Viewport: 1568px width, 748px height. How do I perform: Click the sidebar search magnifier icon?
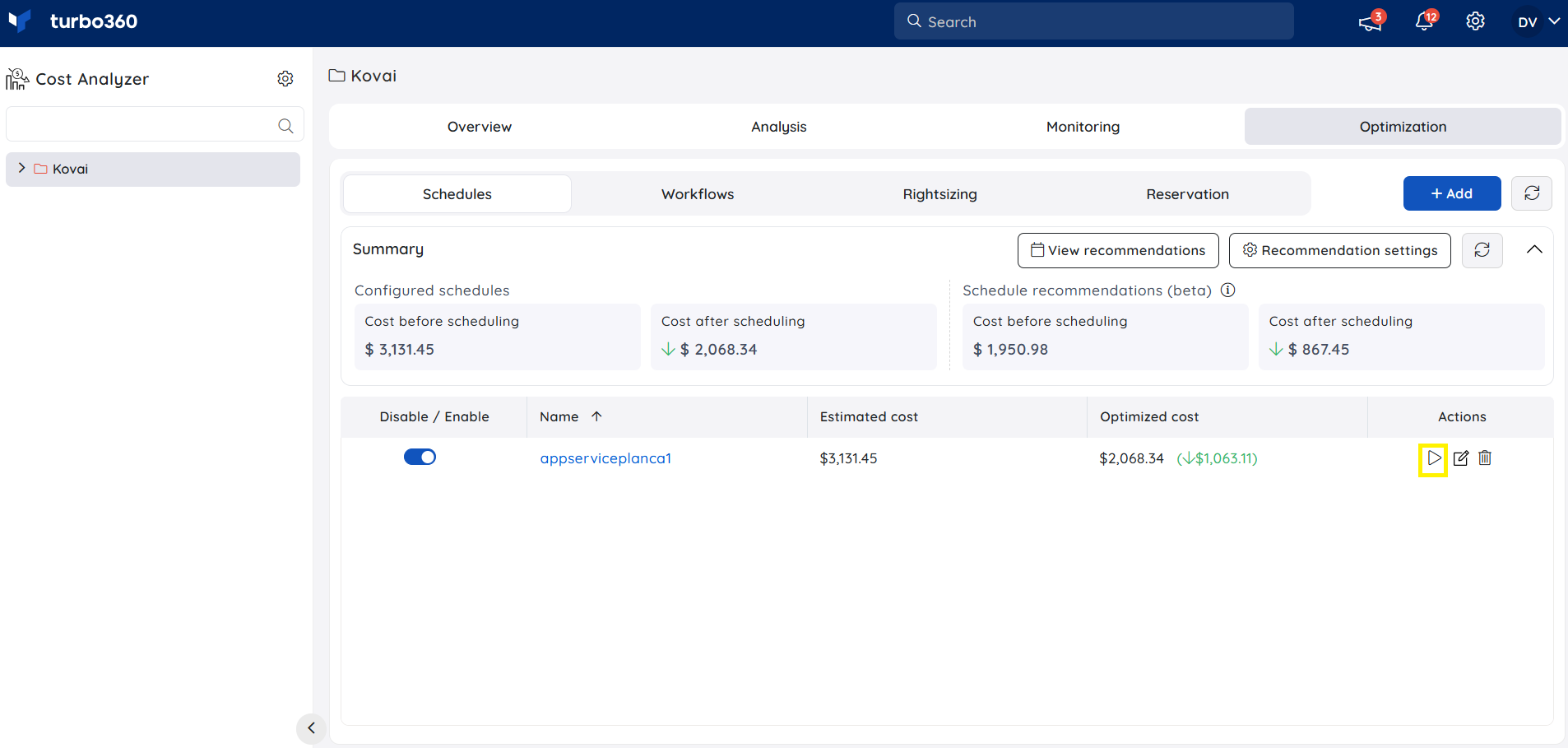(285, 125)
